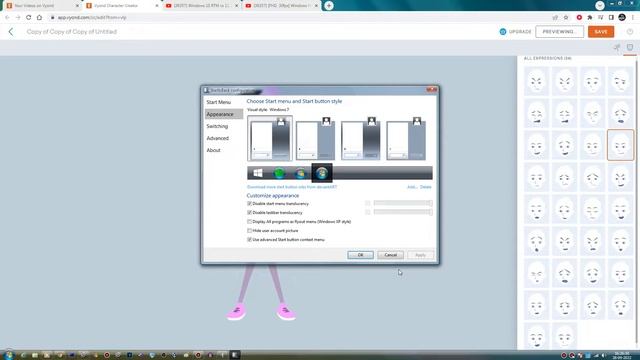Open Download more start button orbs link
Viewport: 640px width, 360px height.
click(x=292, y=187)
